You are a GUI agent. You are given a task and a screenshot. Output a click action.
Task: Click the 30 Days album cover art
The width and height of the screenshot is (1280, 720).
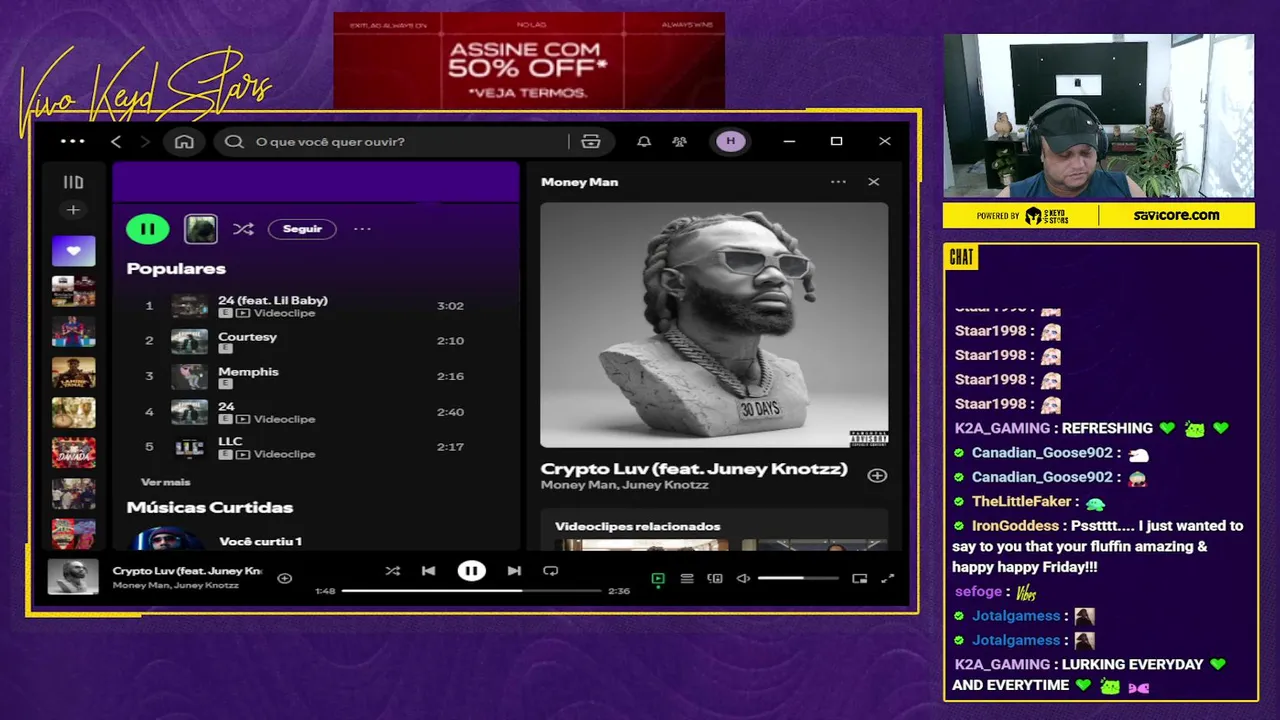tap(714, 325)
